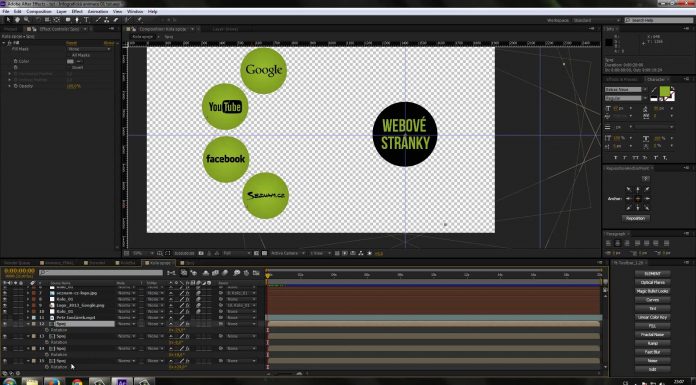The width and height of the screenshot is (696, 385).
Task: Open the Window menu
Action: coord(135,11)
